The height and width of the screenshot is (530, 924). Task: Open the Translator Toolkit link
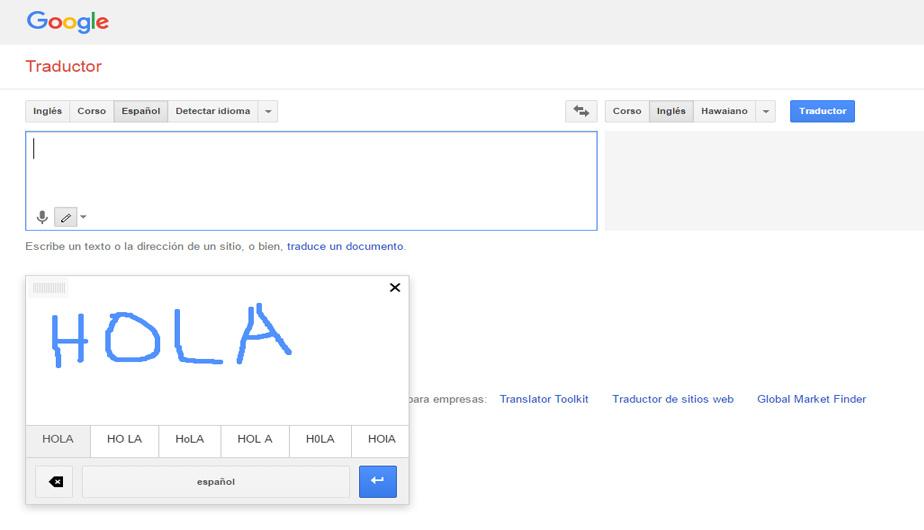coord(544,399)
